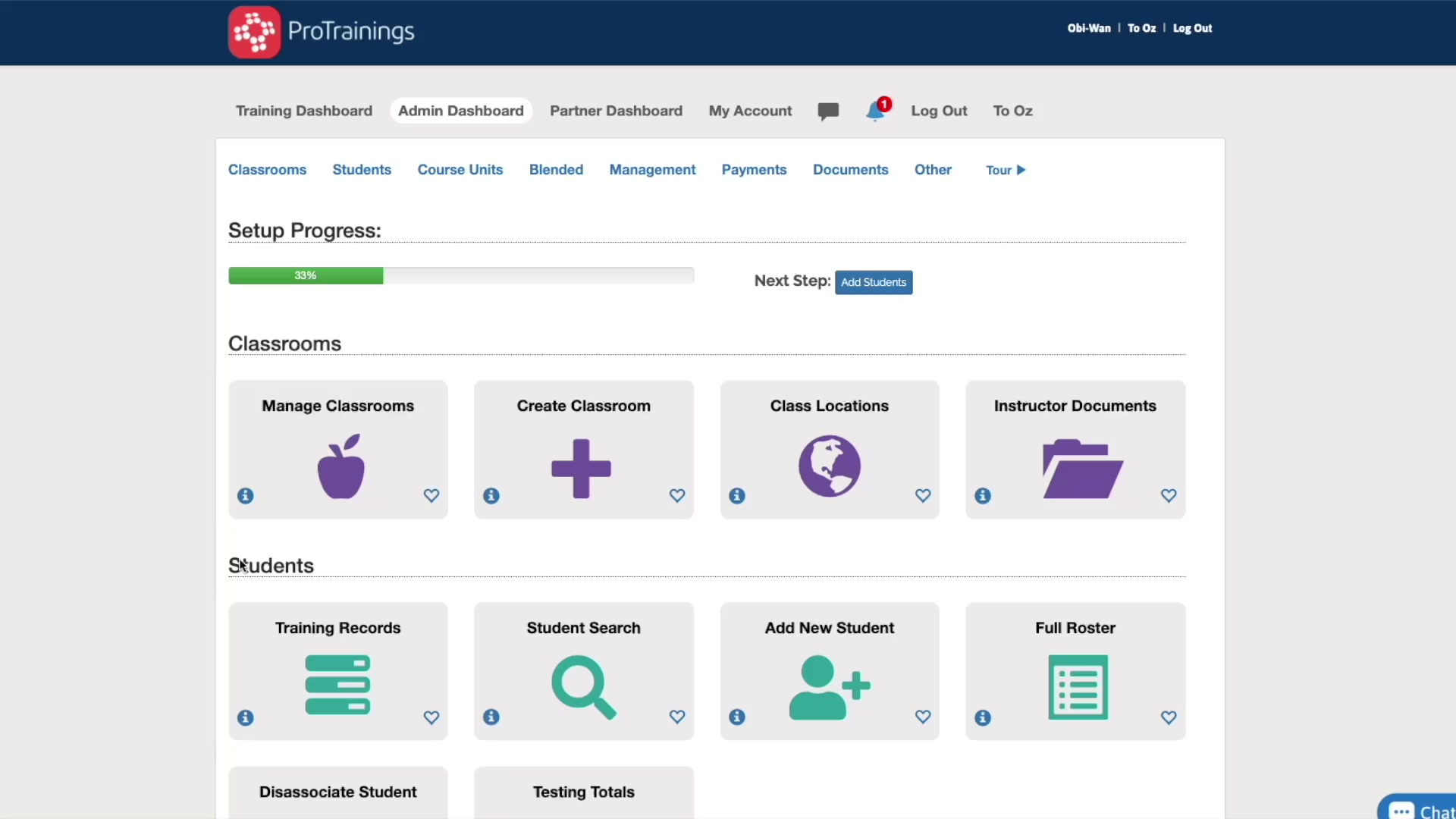
Task: Show info for Manage Classrooms card
Action: click(246, 496)
